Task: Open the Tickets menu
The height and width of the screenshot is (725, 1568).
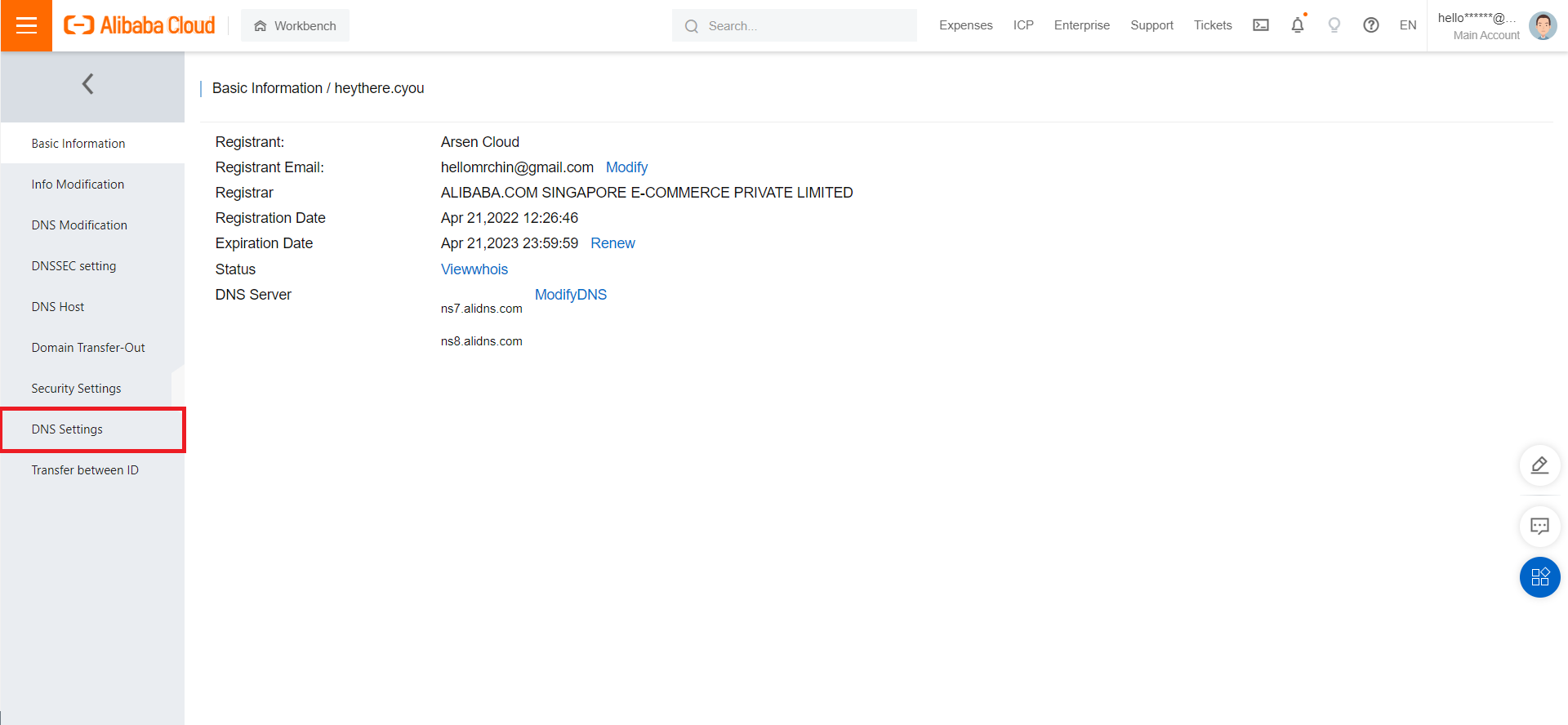Action: (x=1213, y=25)
